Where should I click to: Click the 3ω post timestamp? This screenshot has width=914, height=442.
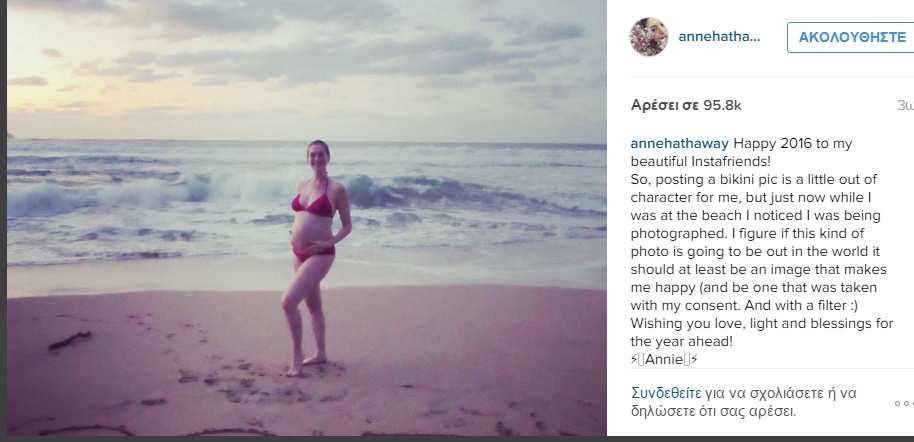click(x=905, y=106)
